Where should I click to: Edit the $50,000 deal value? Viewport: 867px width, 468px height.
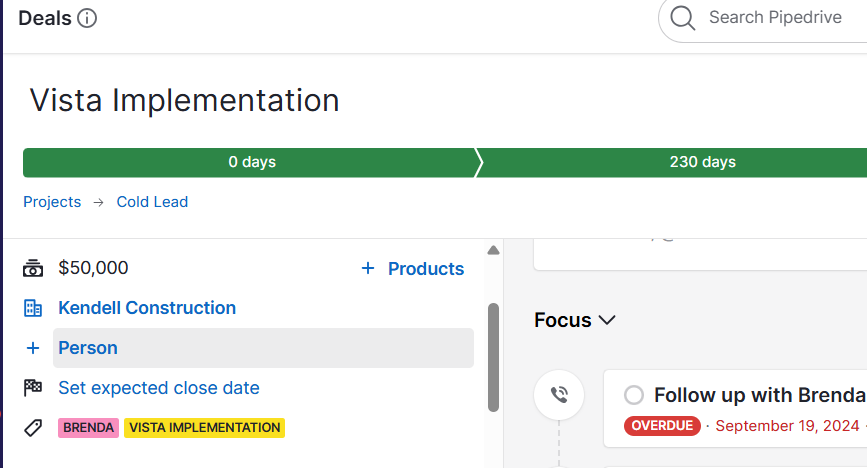pyautogui.click(x=93, y=268)
